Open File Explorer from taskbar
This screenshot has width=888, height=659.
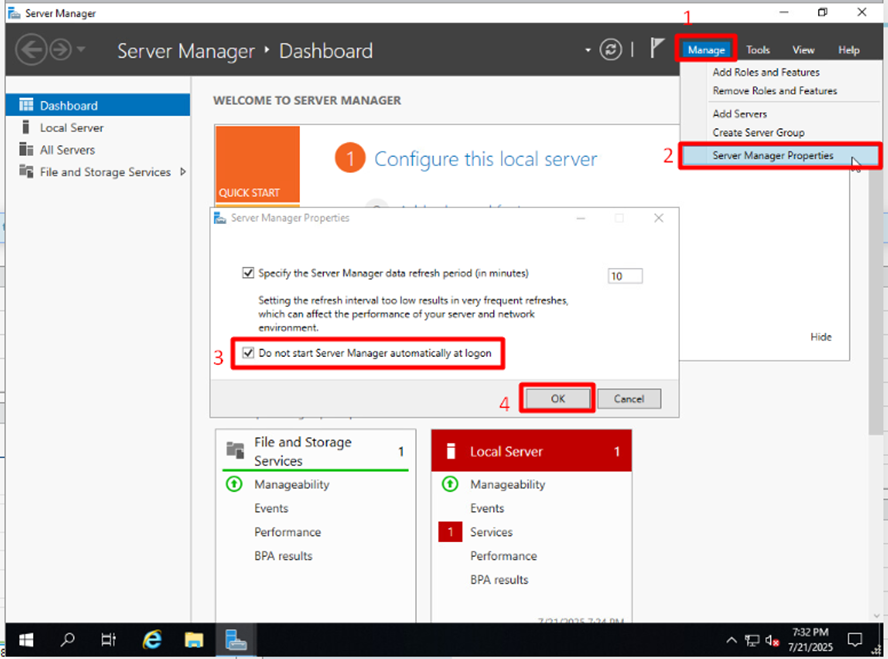(x=194, y=639)
